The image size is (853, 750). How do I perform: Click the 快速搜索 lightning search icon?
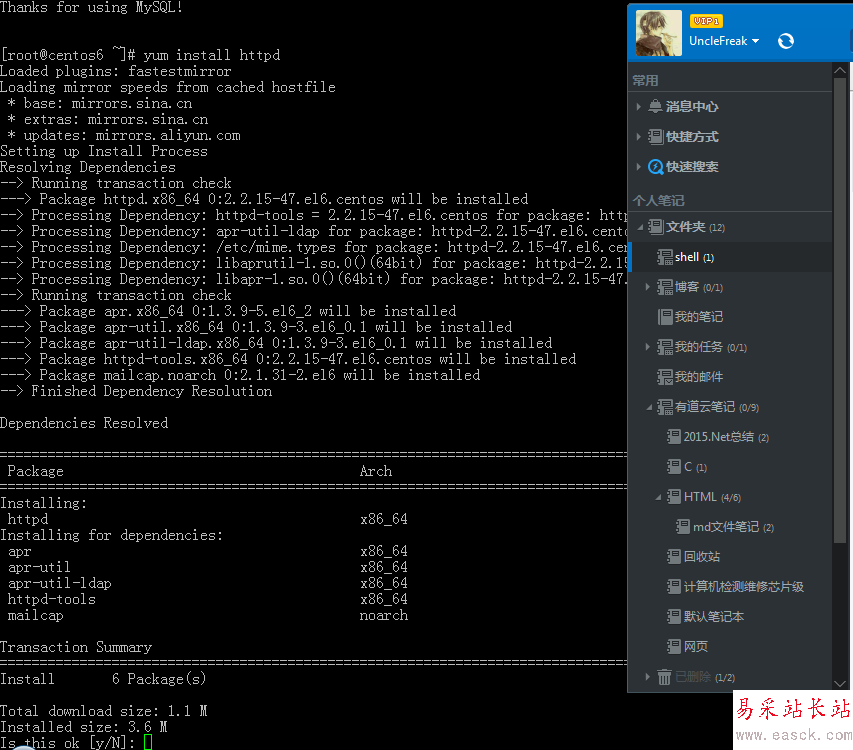pos(656,166)
